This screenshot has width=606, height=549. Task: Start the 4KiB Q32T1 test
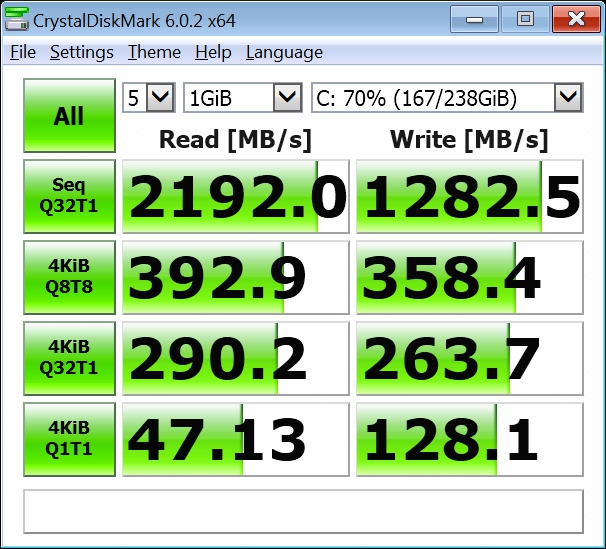click(70, 358)
